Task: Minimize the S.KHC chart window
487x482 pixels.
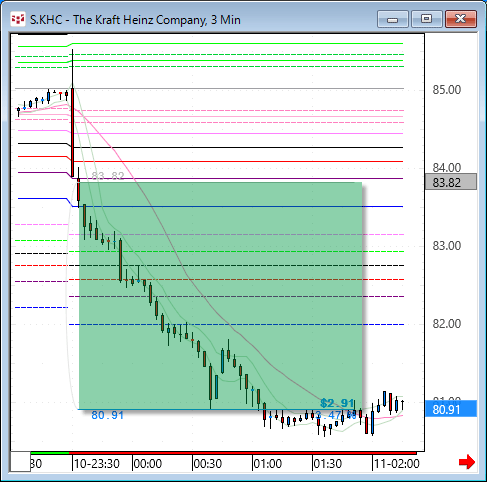Action: click(x=393, y=19)
